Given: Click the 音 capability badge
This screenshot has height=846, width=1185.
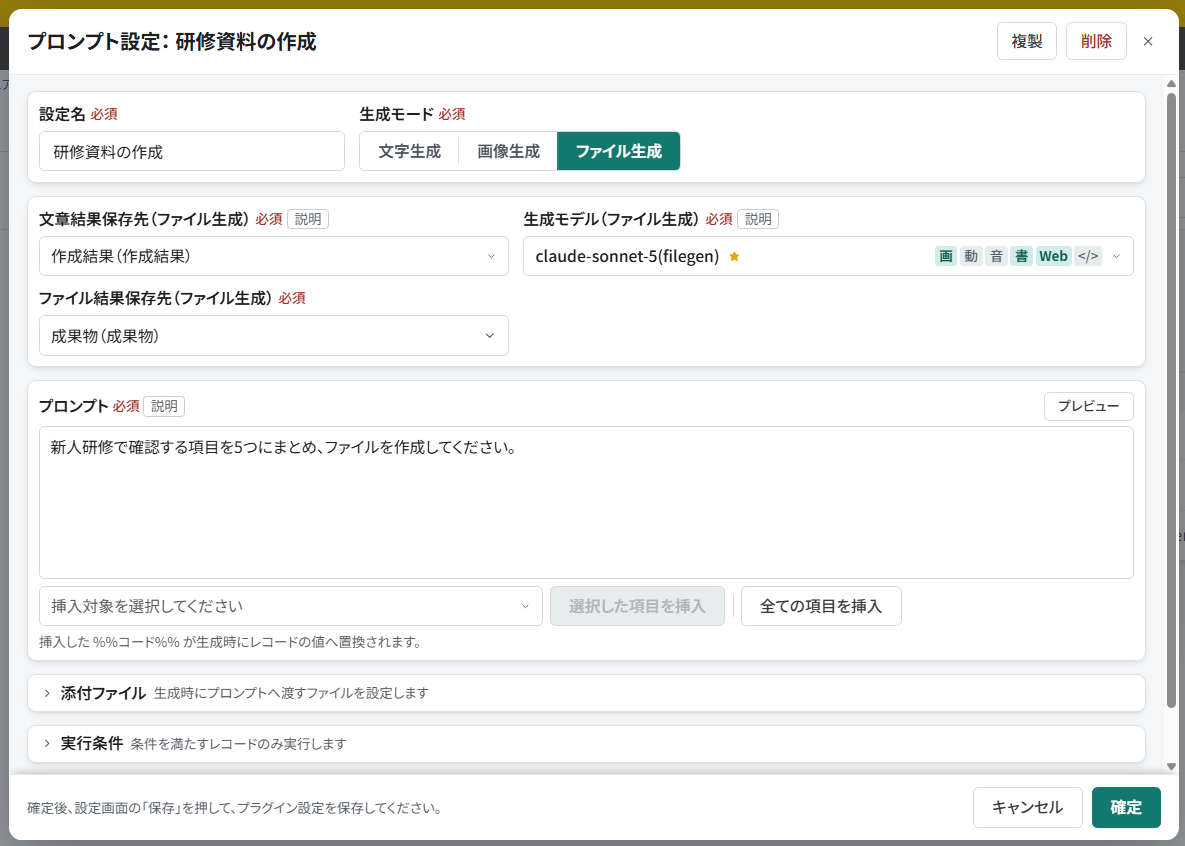Looking at the screenshot, I should click(996, 256).
